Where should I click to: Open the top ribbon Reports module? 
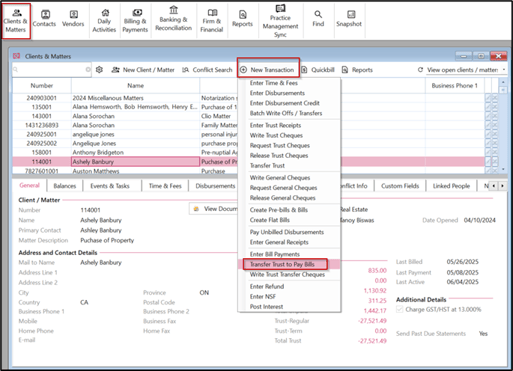(242, 19)
